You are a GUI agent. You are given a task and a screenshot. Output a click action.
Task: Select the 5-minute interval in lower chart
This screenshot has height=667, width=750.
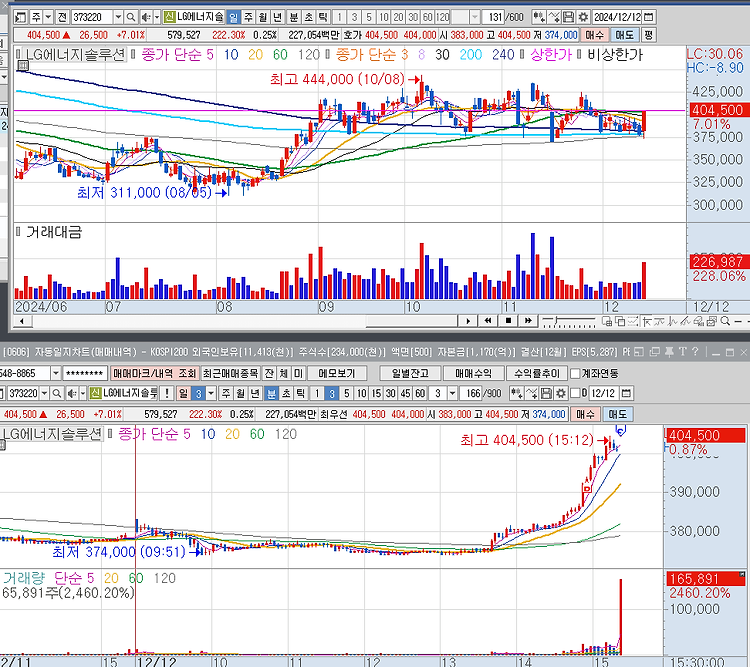346,393
